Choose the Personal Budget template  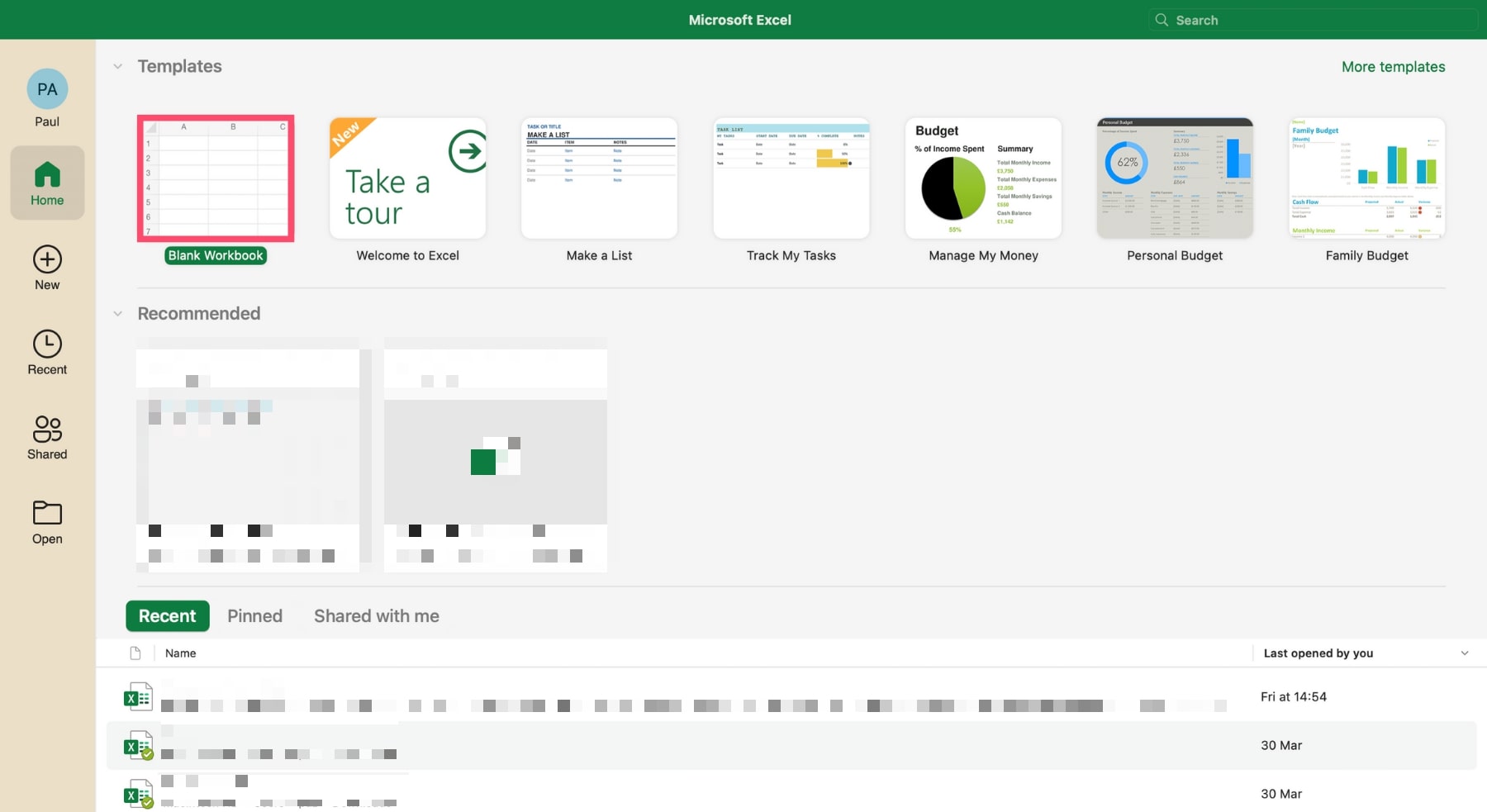[x=1175, y=178]
